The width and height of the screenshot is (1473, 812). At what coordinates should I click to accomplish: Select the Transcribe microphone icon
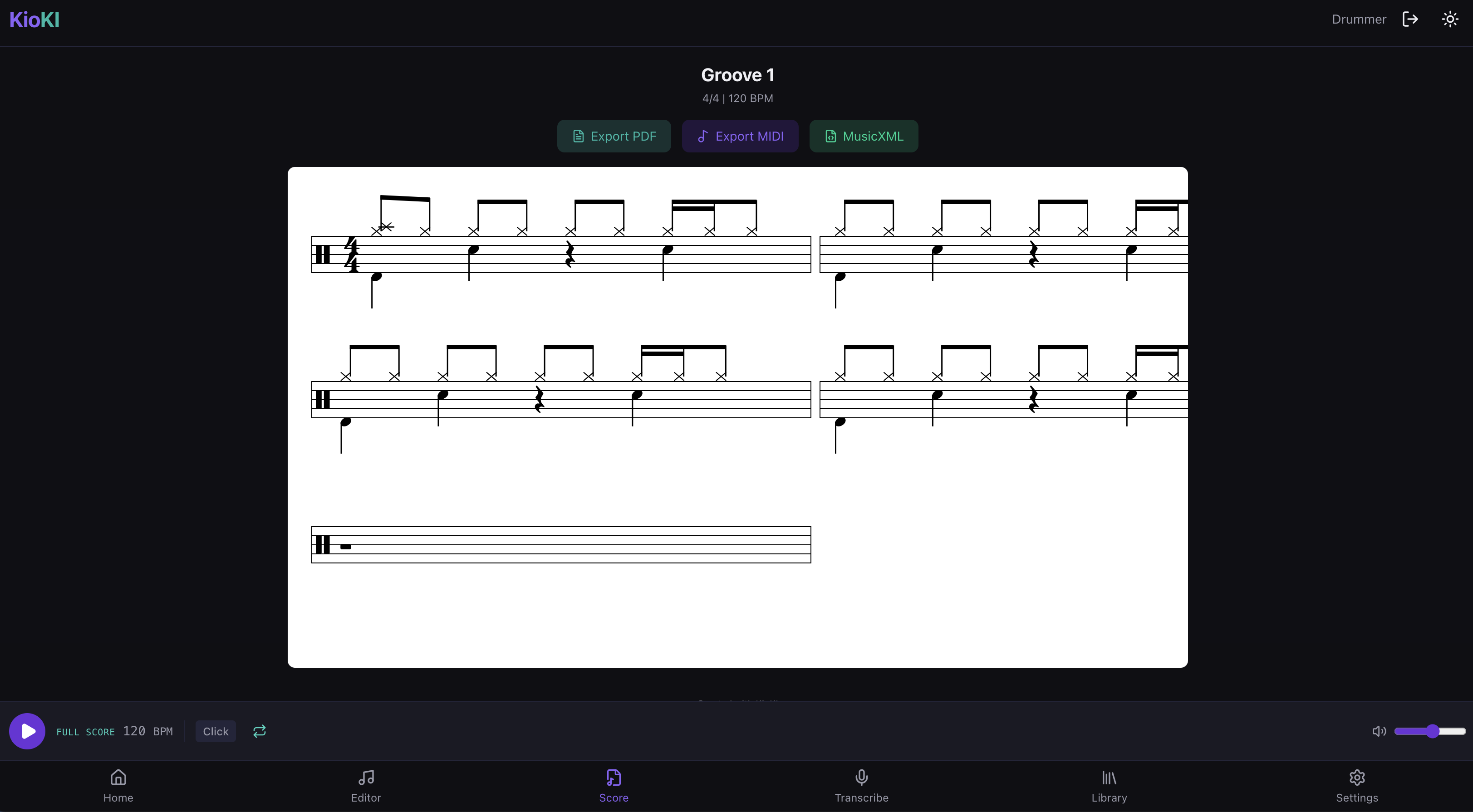(x=862, y=777)
